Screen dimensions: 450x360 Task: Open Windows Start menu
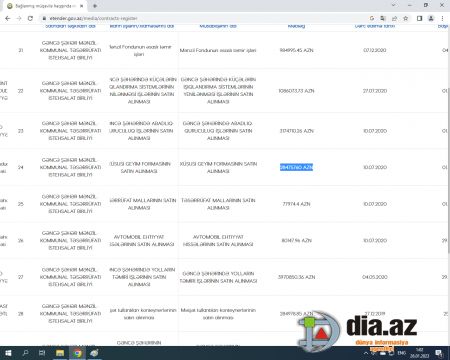click(x=8, y=353)
